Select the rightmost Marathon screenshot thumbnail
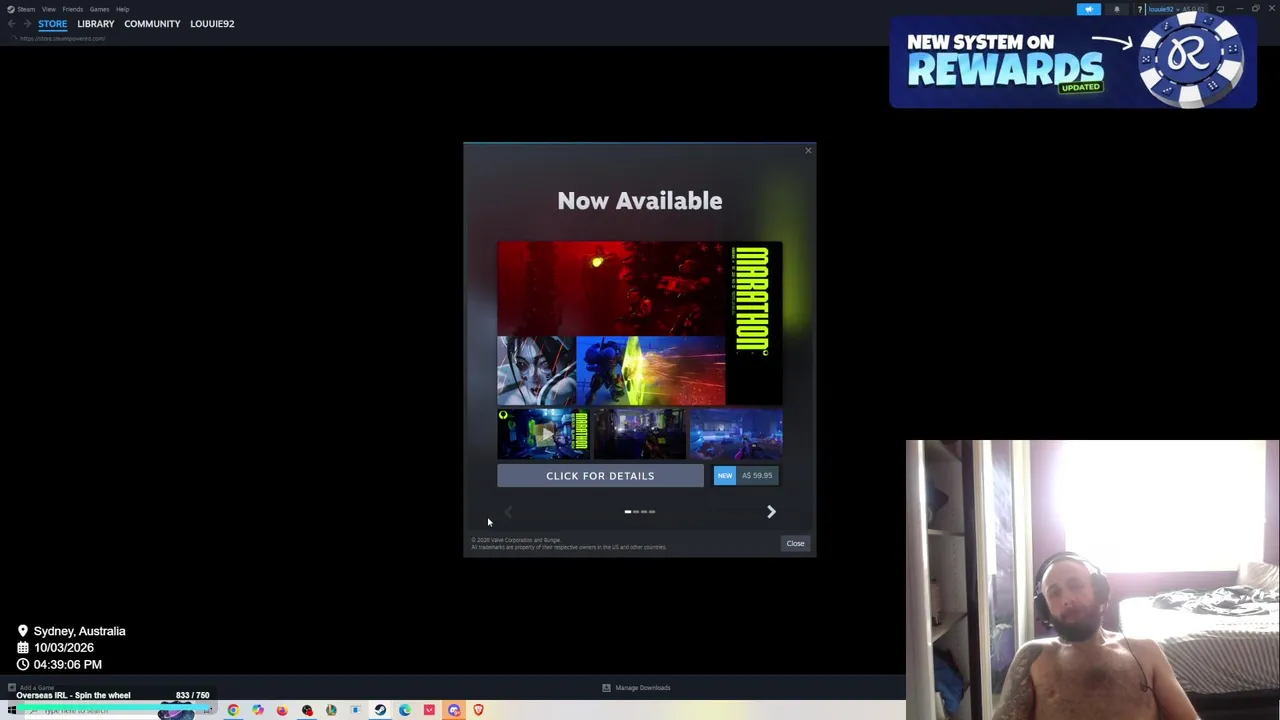 click(737, 434)
